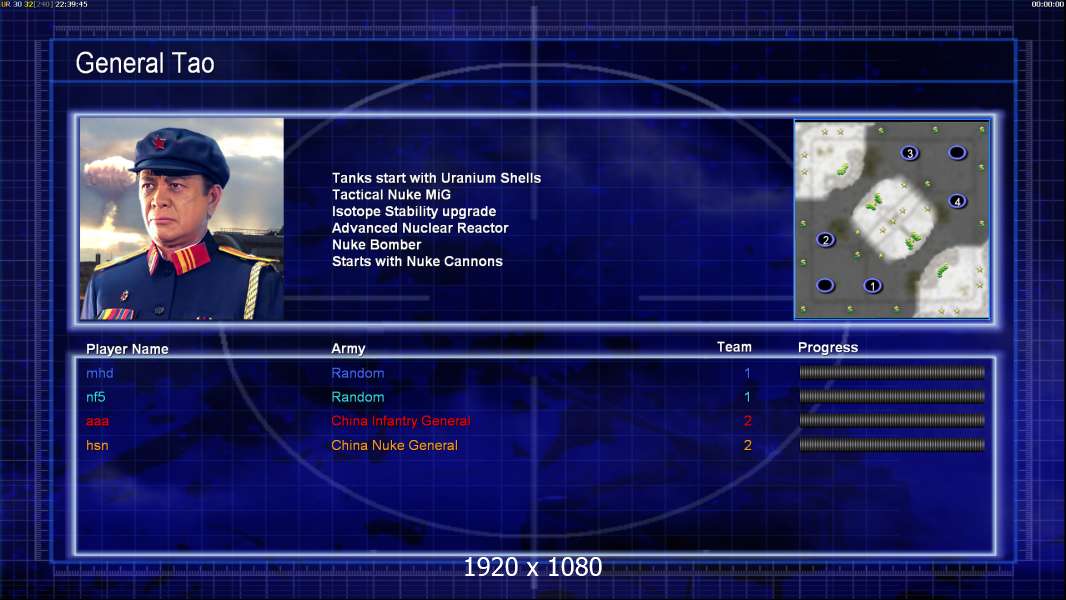Click the 'Random' army entry for nf5

coord(358,397)
